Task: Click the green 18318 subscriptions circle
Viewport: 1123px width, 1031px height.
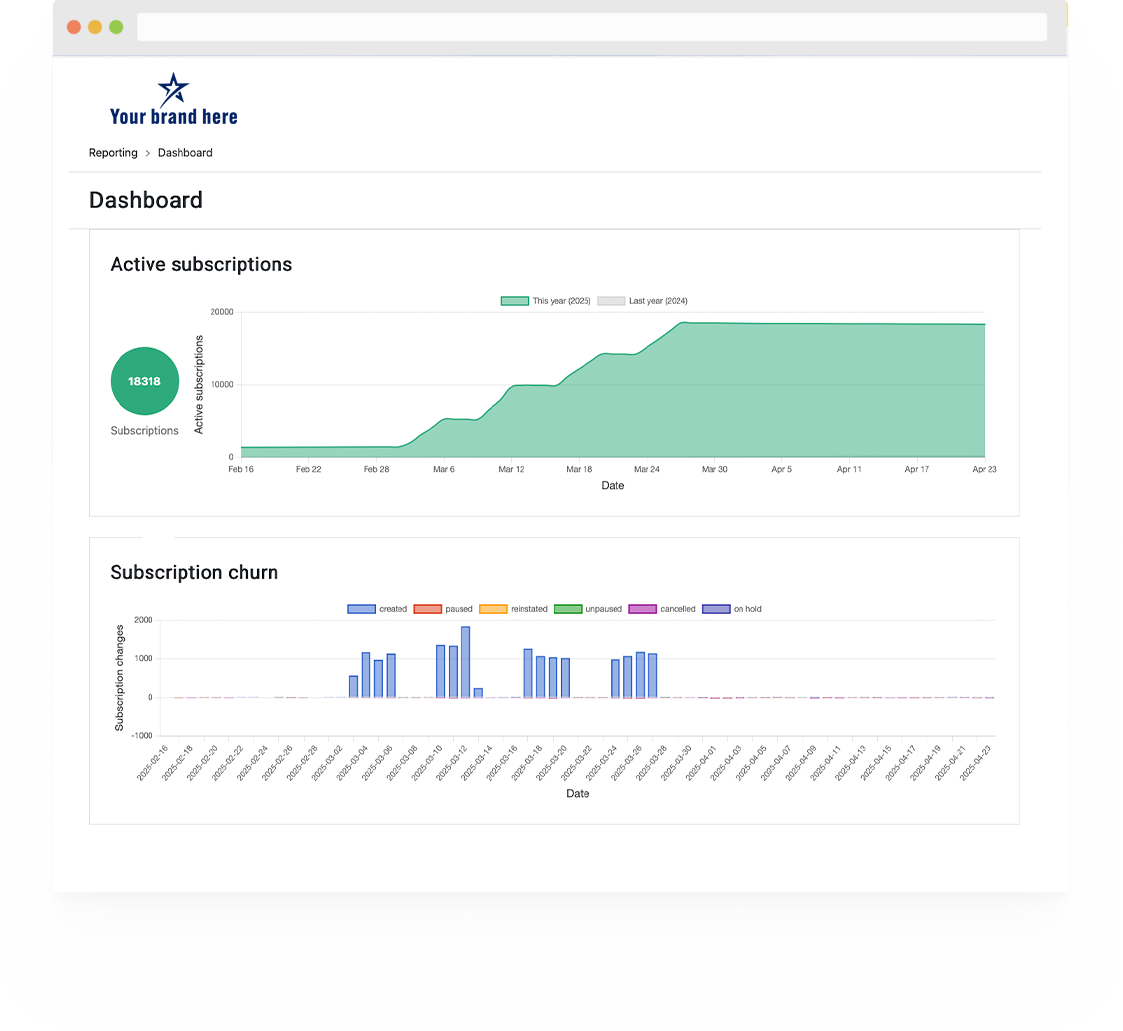Action: (x=145, y=381)
